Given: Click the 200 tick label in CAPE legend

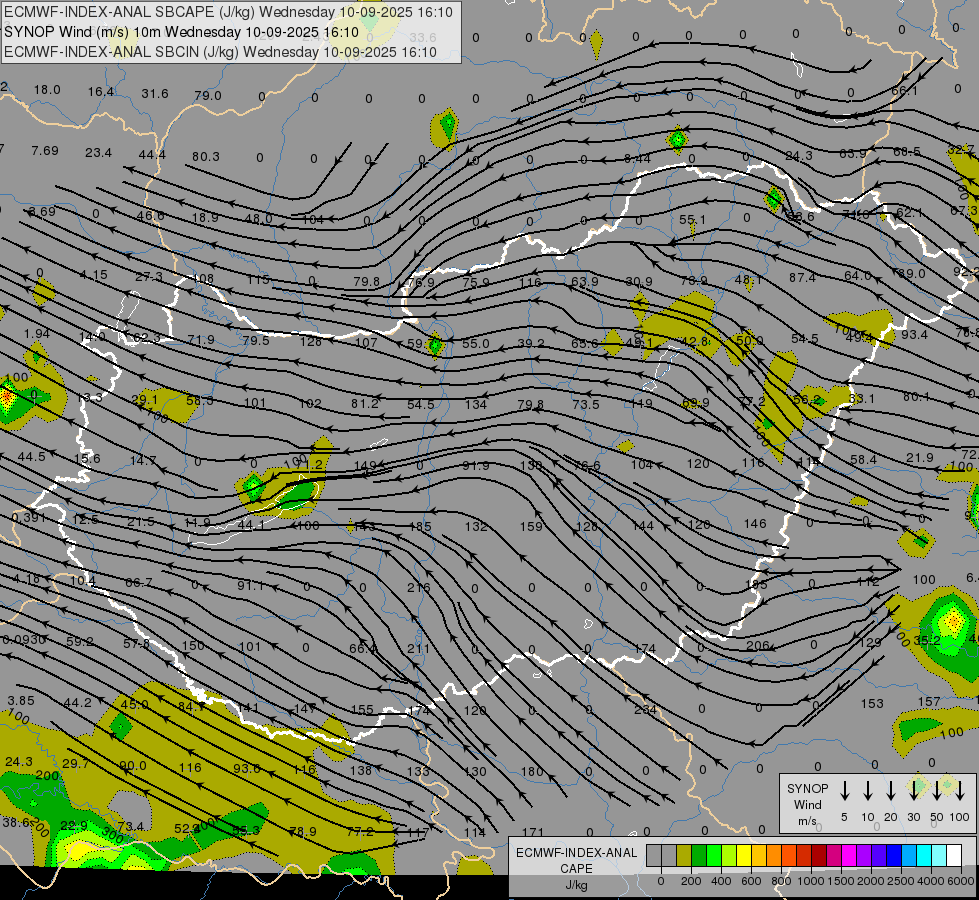Looking at the screenshot, I should point(691,881).
